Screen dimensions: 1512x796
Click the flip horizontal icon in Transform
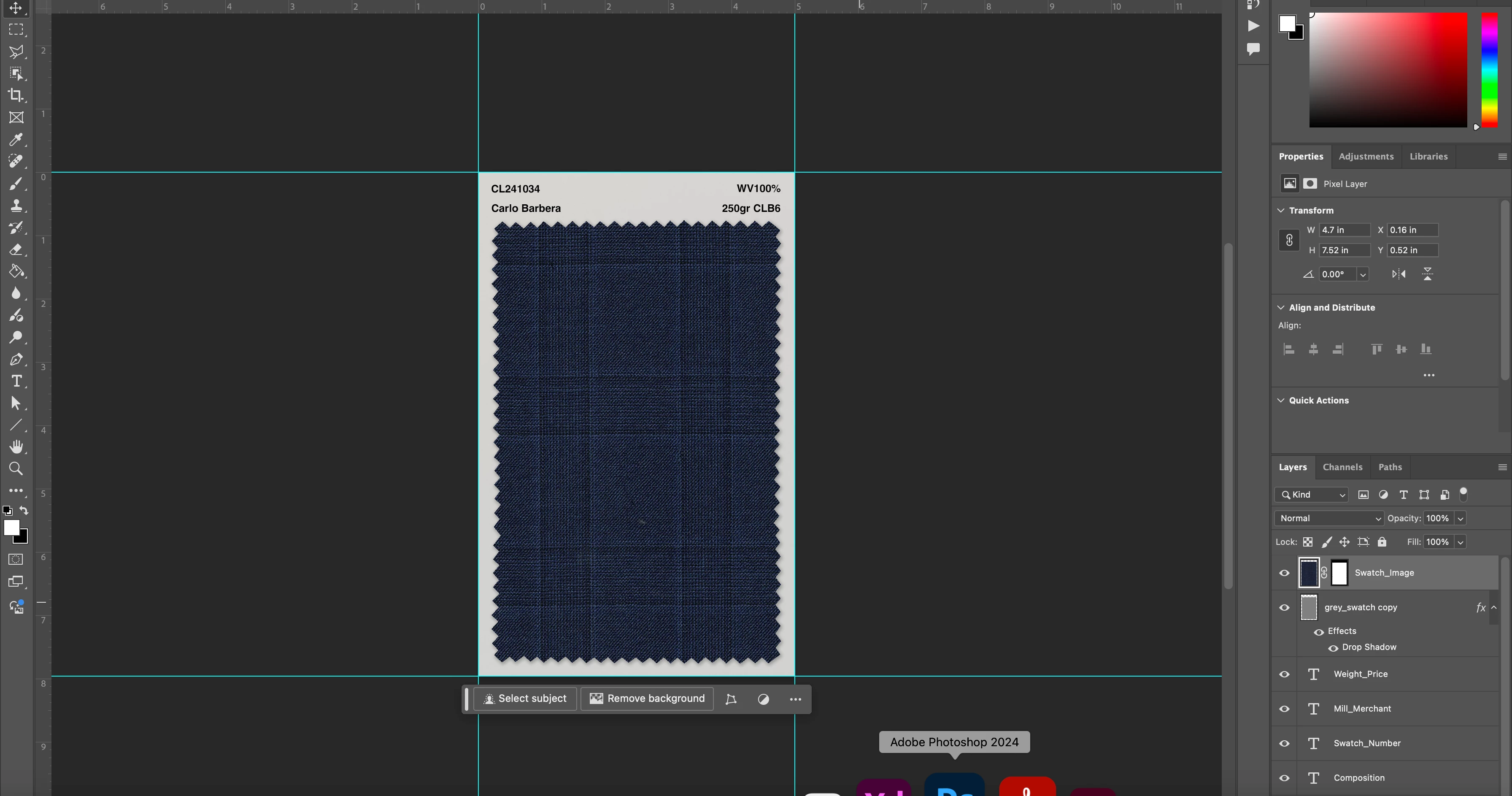click(1399, 274)
